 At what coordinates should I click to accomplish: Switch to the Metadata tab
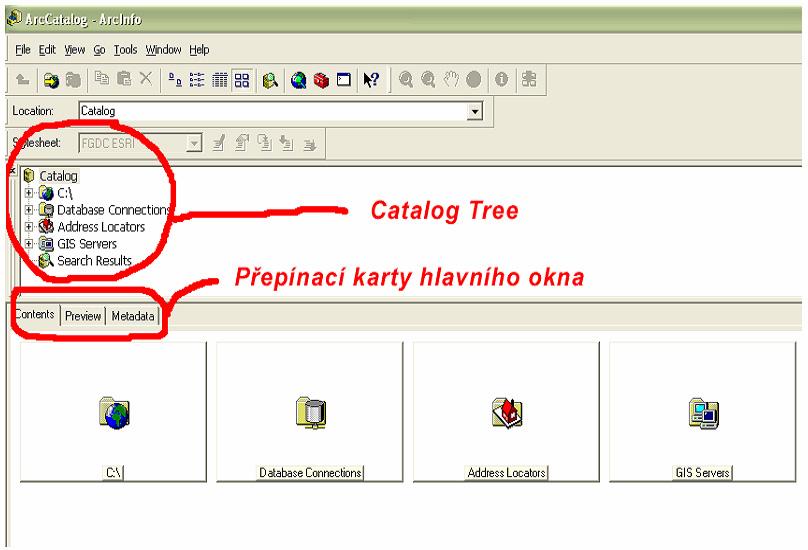132,316
